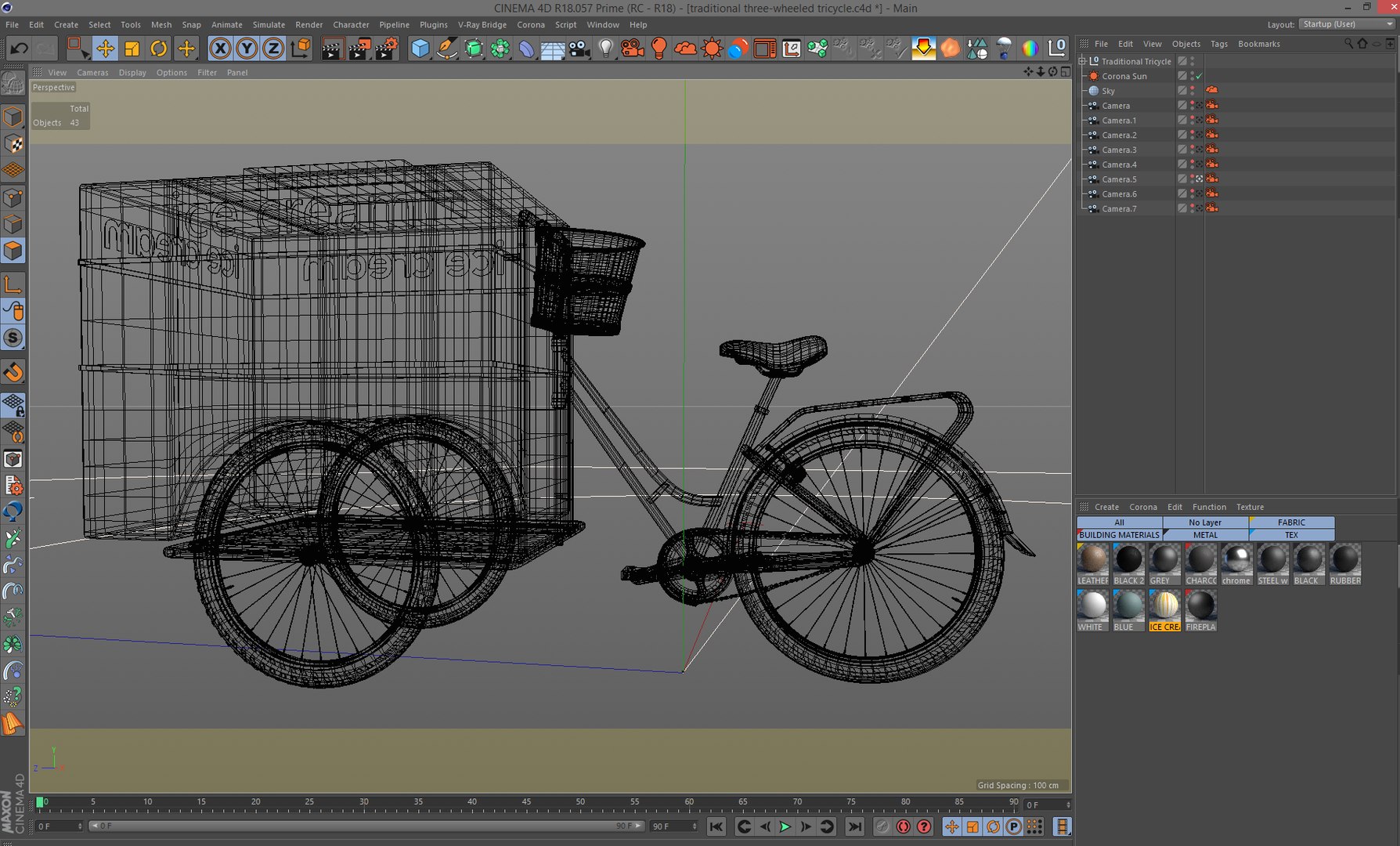
Task: Select the LEATHER material swatch
Action: point(1092,564)
